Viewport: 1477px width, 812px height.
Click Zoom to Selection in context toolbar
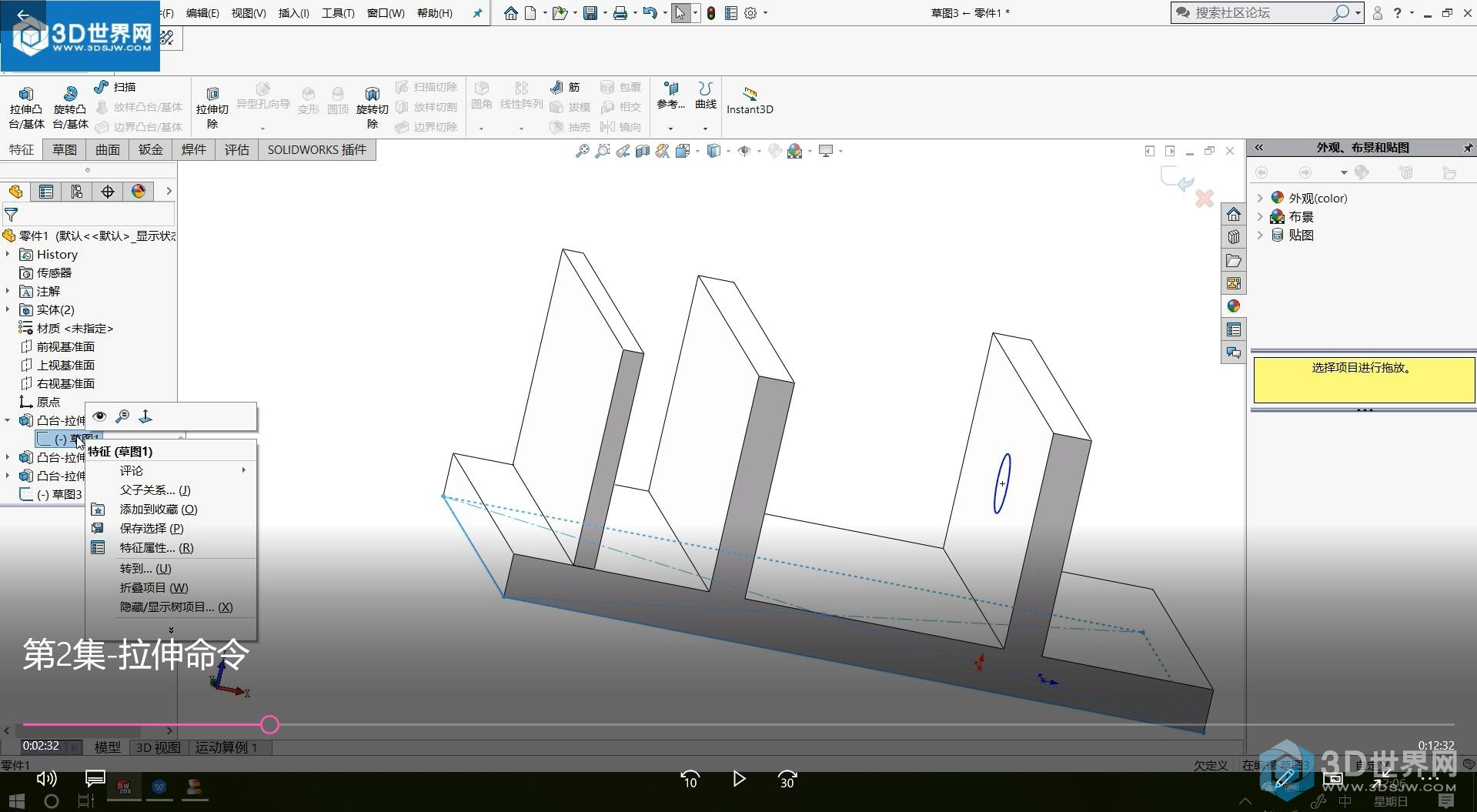[x=122, y=416]
